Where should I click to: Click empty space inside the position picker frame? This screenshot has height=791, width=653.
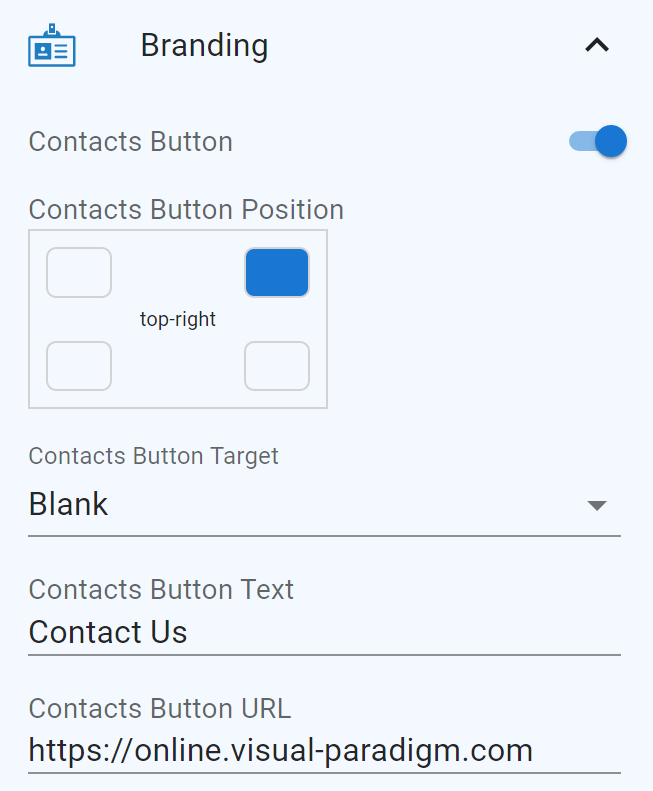click(x=178, y=380)
